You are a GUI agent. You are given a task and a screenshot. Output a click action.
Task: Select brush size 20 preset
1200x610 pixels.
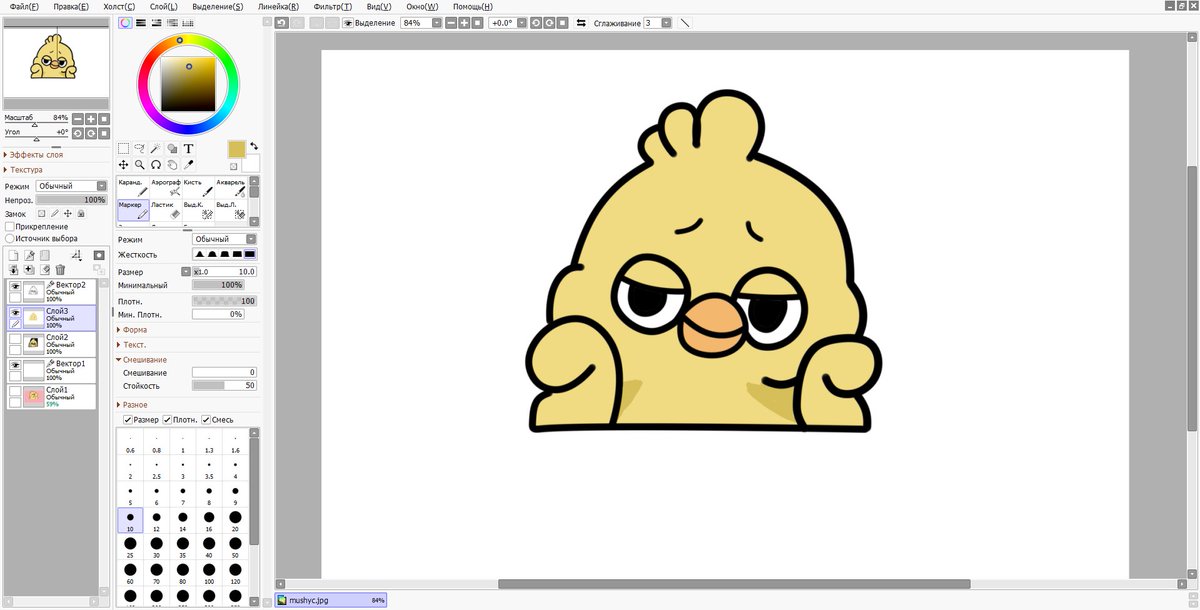pos(235,518)
